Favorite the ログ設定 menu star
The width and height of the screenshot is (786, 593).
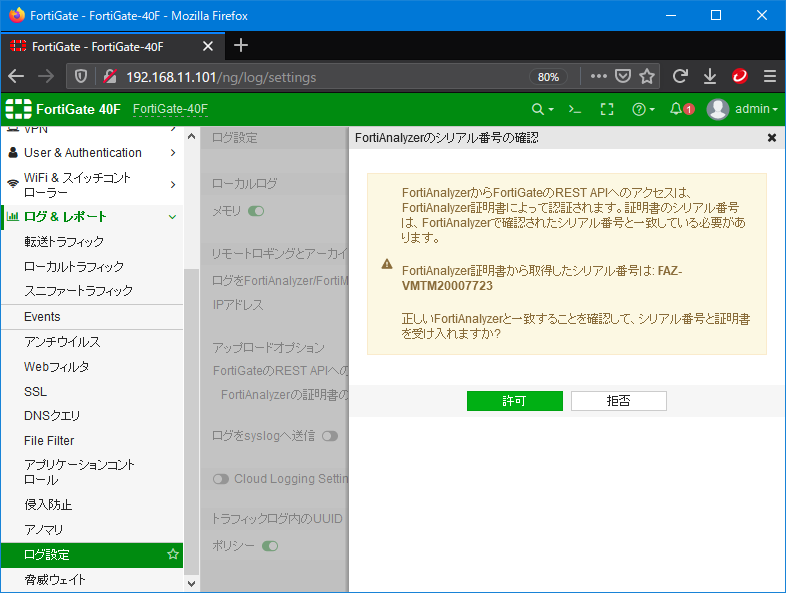(173, 554)
